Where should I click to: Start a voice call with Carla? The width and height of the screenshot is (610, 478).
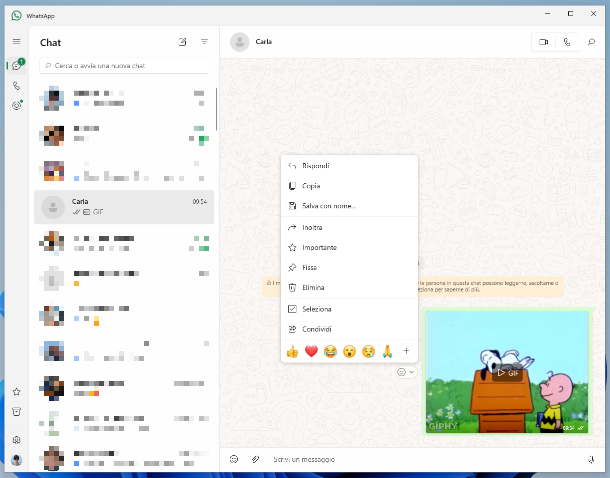pyautogui.click(x=567, y=42)
